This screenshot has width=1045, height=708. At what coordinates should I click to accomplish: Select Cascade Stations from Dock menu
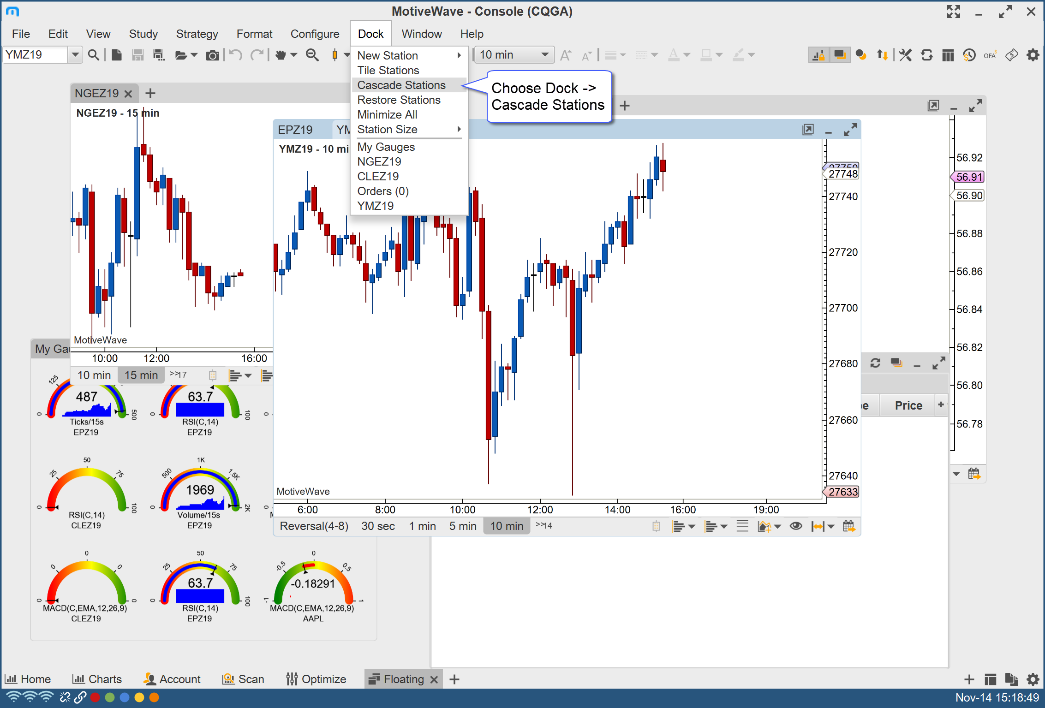coord(401,85)
